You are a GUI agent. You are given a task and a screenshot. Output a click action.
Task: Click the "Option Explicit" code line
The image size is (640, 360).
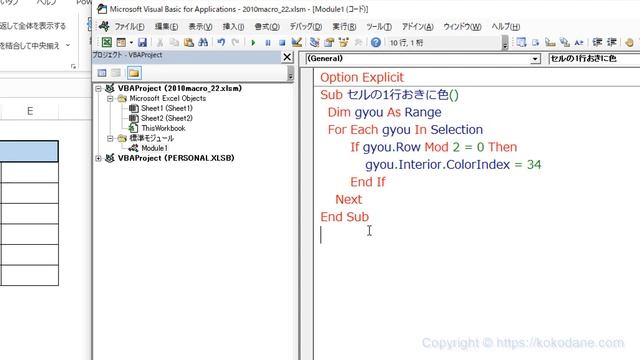tap(362, 77)
